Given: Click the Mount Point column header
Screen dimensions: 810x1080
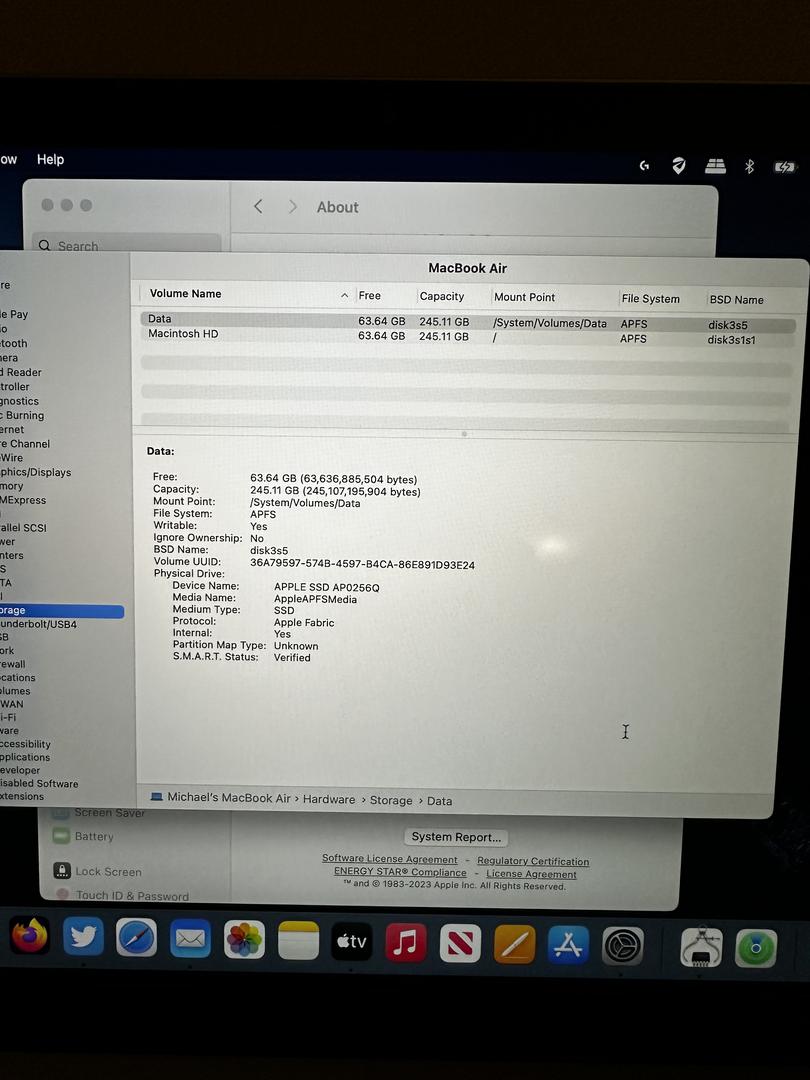Looking at the screenshot, I should click(524, 297).
